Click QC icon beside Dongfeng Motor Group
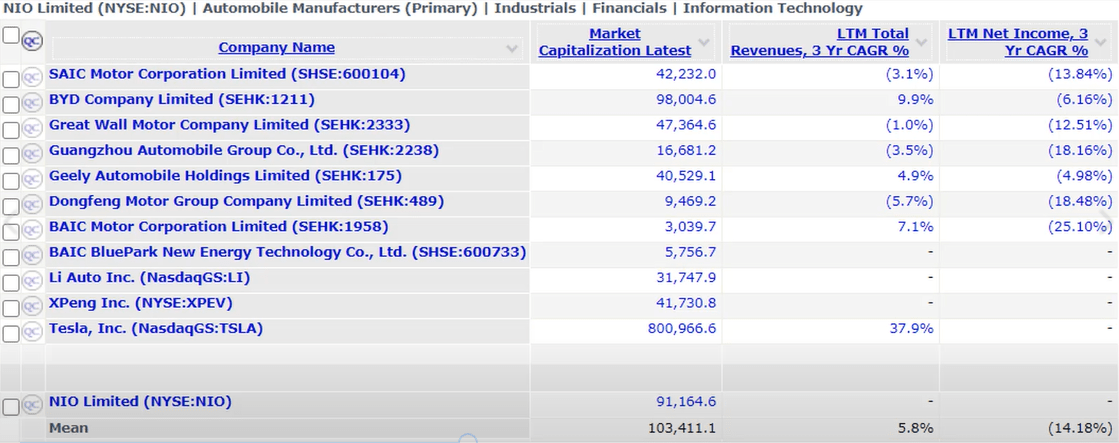1119x443 pixels. [31, 205]
